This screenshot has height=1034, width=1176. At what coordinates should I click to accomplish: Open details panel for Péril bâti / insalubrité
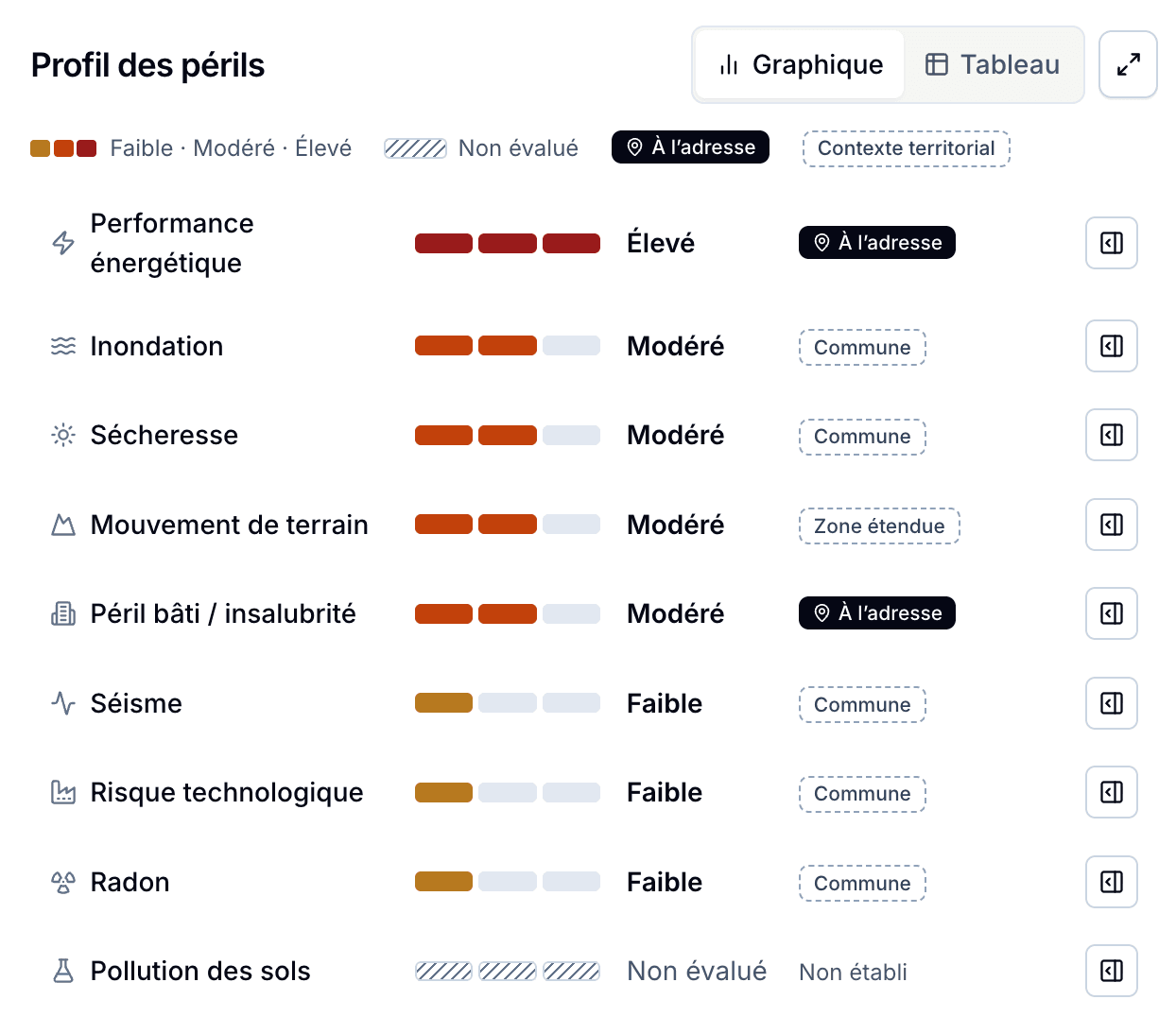[1111, 613]
